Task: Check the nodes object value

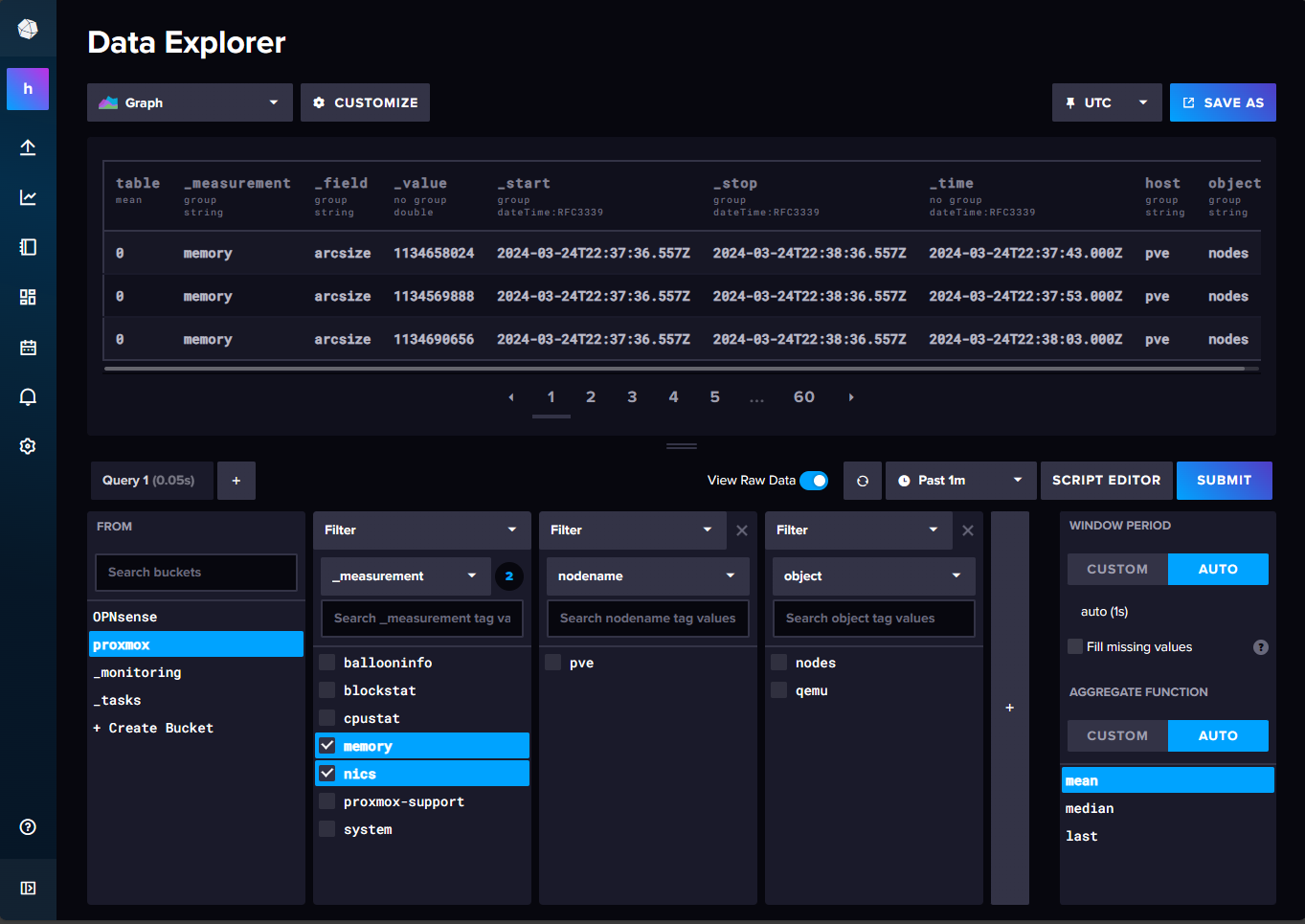Action: tap(779, 663)
